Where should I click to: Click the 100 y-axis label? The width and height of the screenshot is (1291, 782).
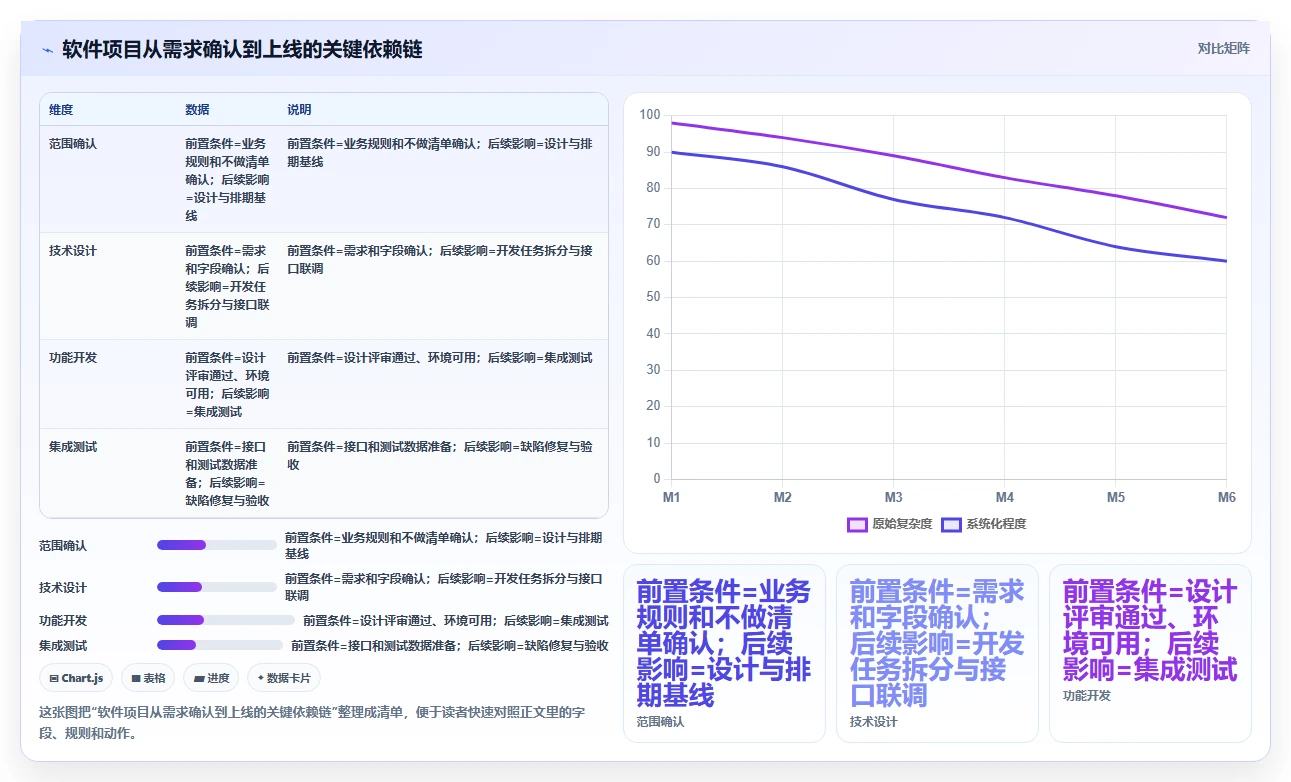pyautogui.click(x=650, y=115)
